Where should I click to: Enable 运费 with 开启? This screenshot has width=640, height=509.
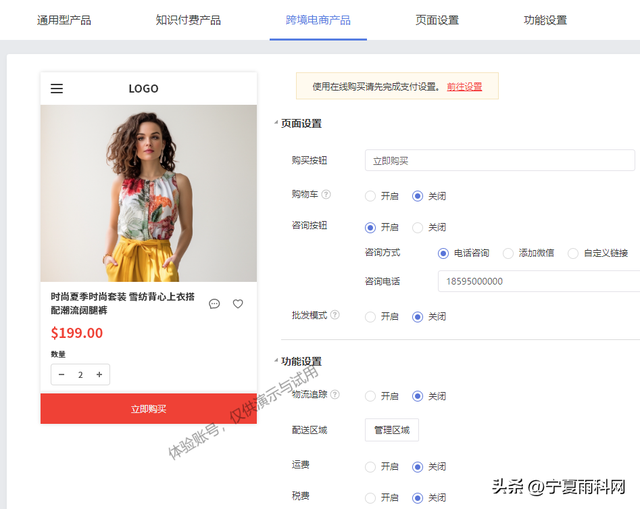[x=370, y=467]
